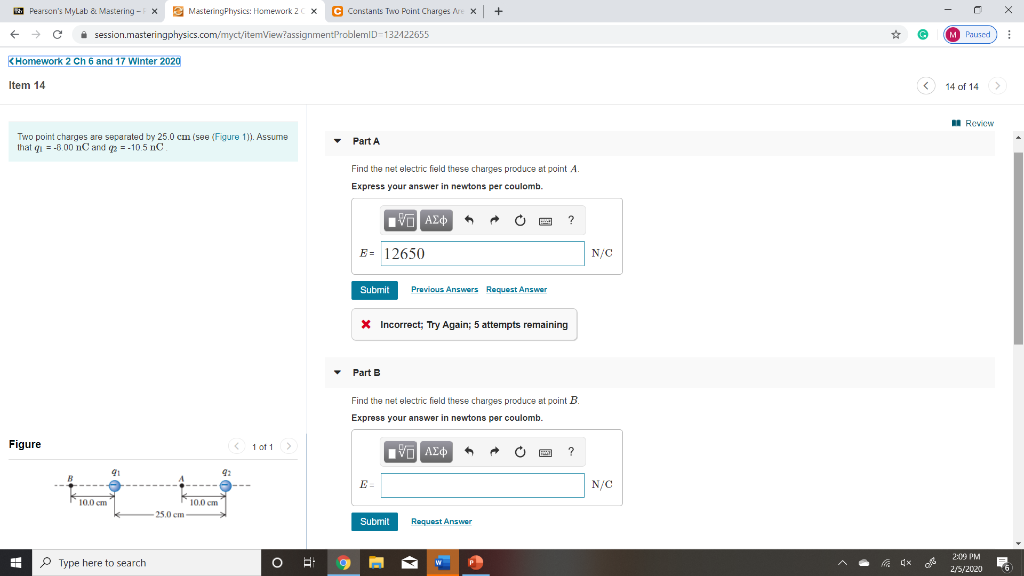This screenshot has height=576, width=1024.
Task: Click Paused profile button
Action: [970, 35]
